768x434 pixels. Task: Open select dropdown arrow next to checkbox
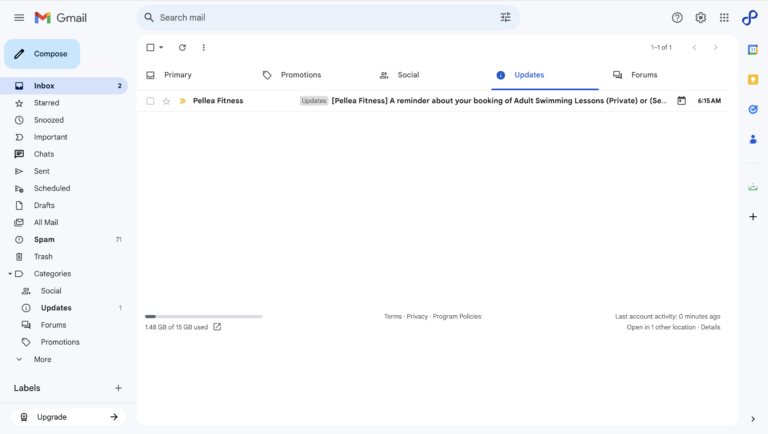(x=161, y=48)
